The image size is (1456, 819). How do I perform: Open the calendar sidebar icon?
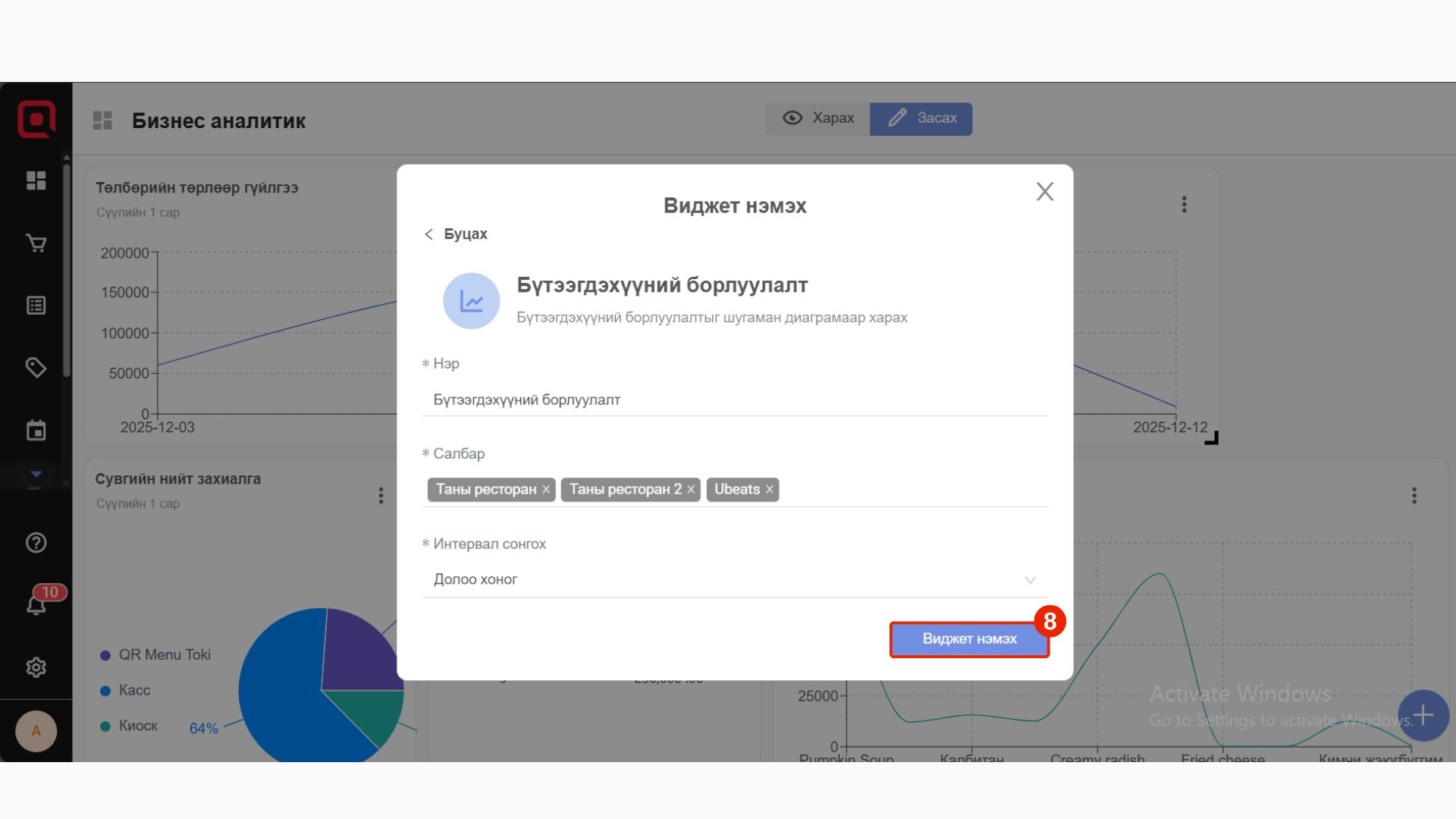(x=36, y=431)
